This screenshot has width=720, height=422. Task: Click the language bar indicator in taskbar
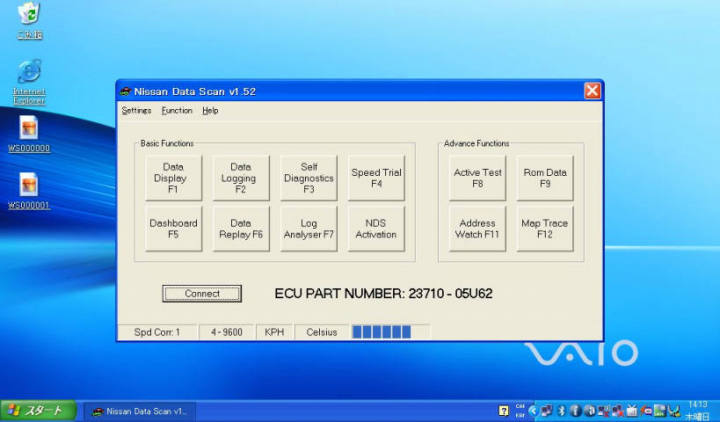click(x=520, y=411)
